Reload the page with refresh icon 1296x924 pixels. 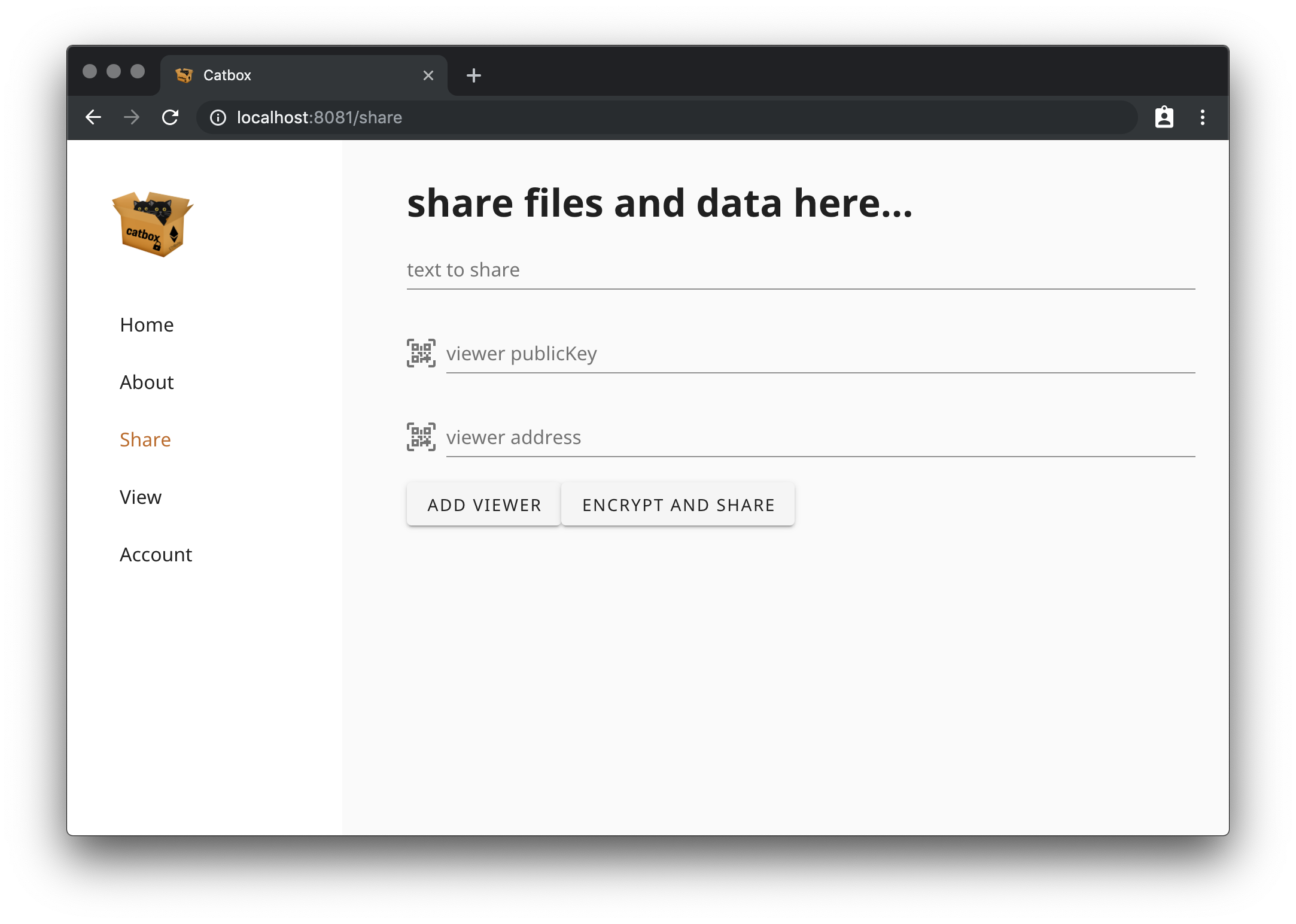(x=171, y=117)
